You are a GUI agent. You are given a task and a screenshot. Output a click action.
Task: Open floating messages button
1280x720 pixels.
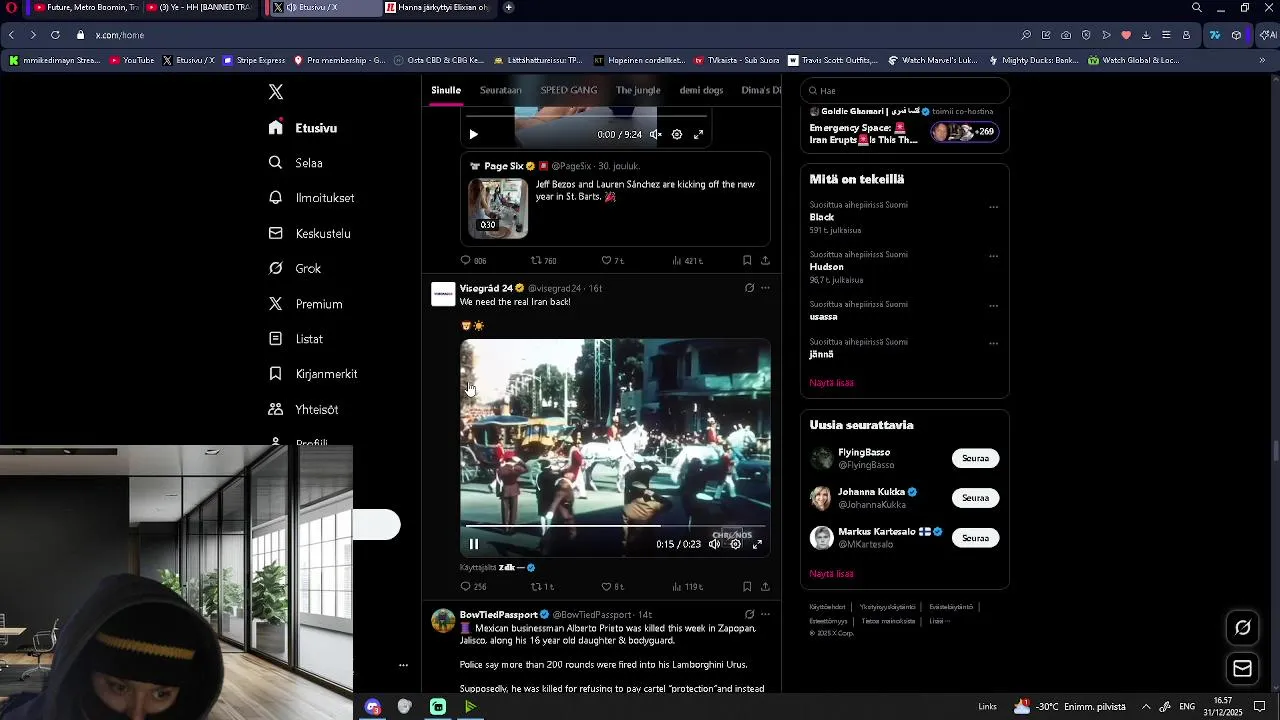point(1243,669)
